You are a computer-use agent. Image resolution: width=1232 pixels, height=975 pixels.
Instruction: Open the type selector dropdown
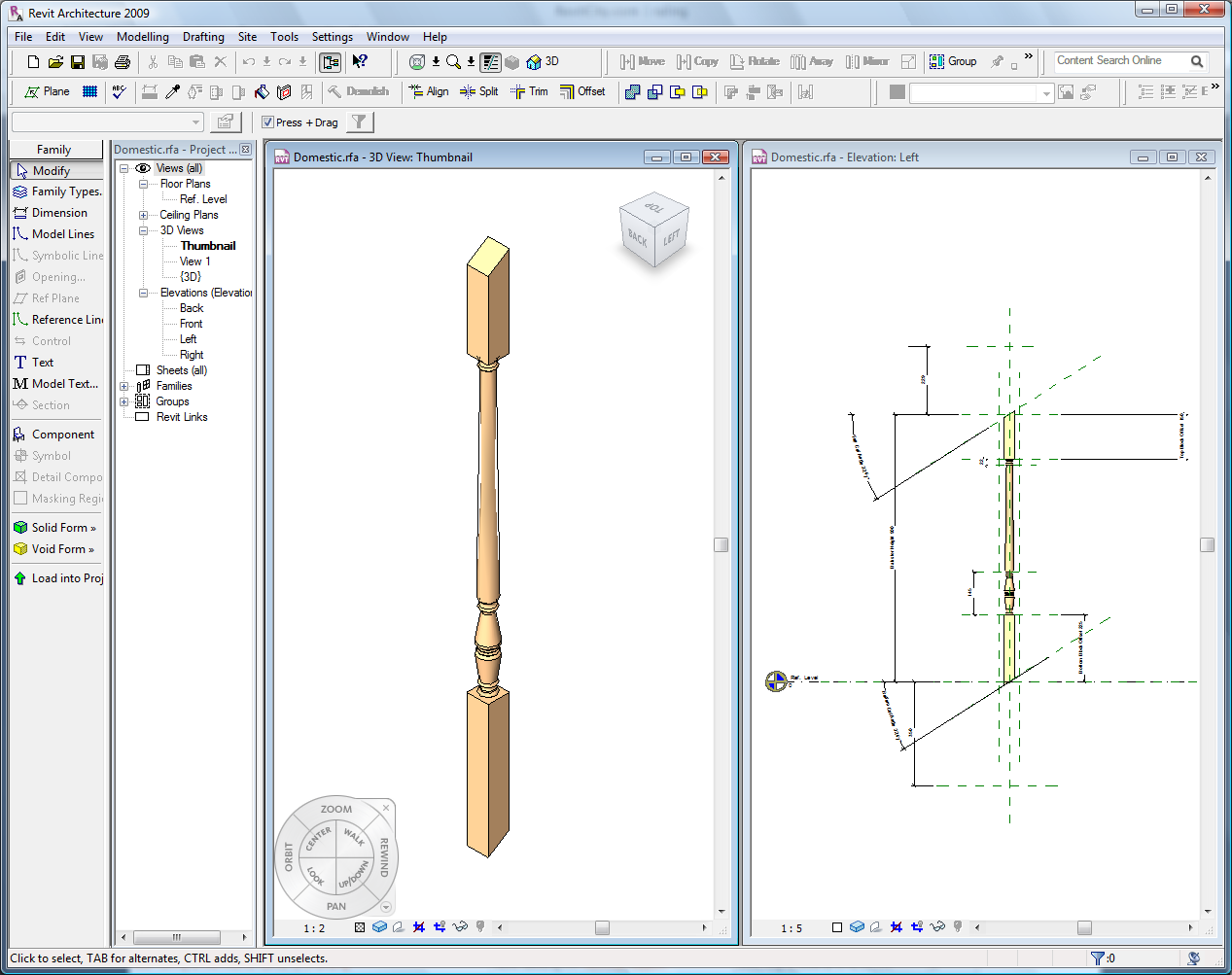click(x=195, y=122)
